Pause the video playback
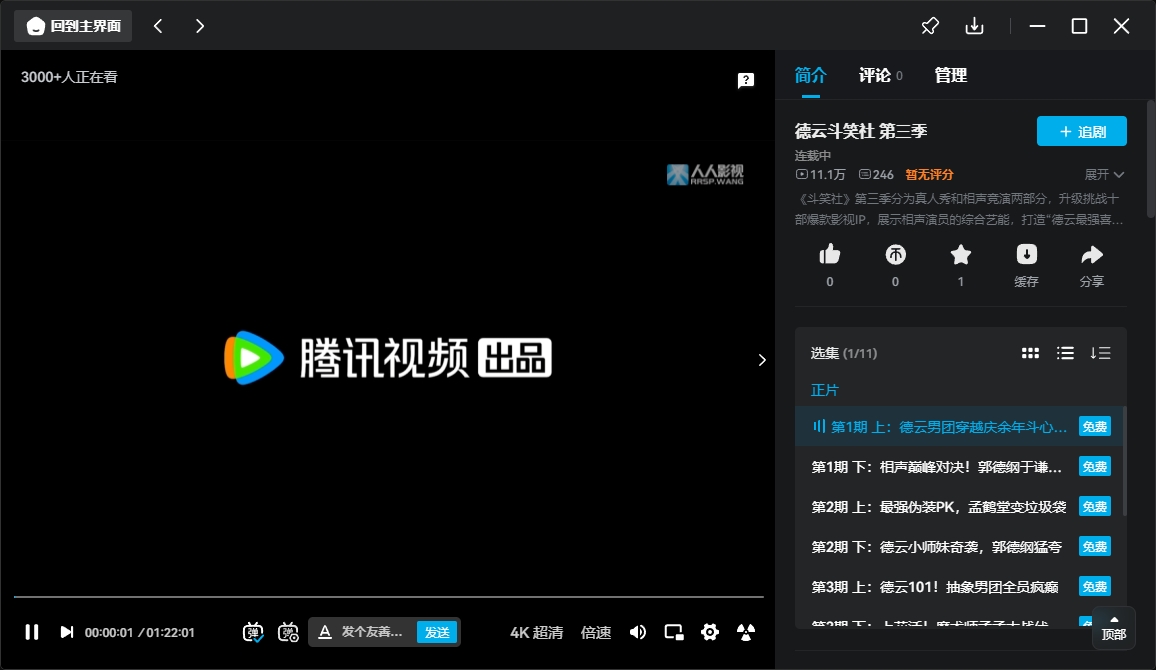The height and width of the screenshot is (670, 1156). 32,632
